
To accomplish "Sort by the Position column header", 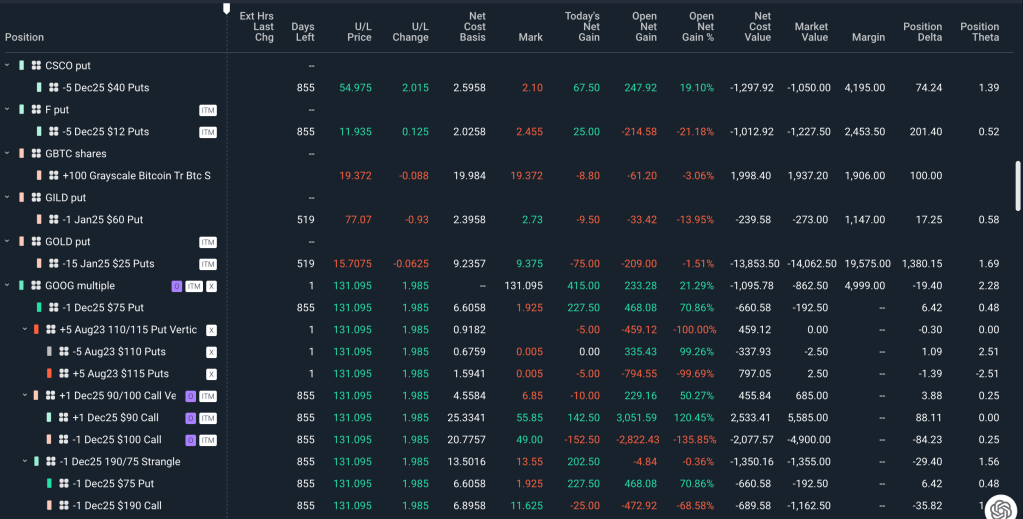I will [25, 37].
